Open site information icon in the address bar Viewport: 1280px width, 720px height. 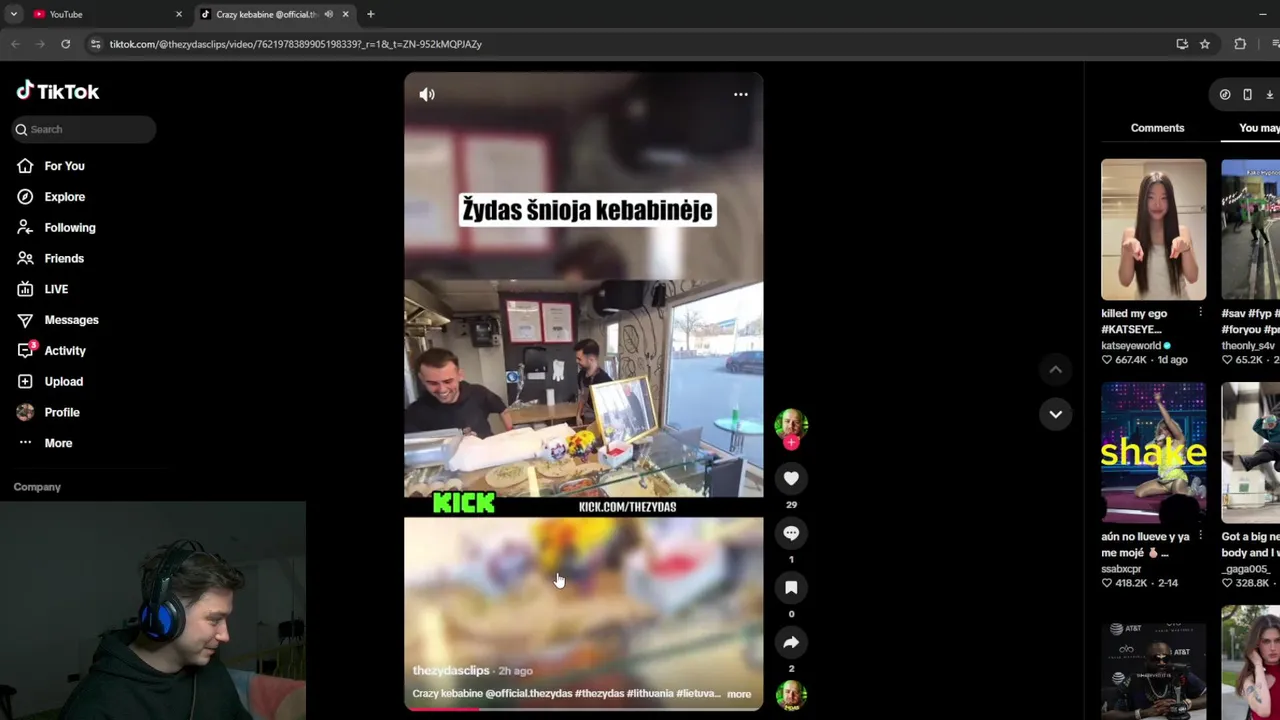(x=95, y=44)
